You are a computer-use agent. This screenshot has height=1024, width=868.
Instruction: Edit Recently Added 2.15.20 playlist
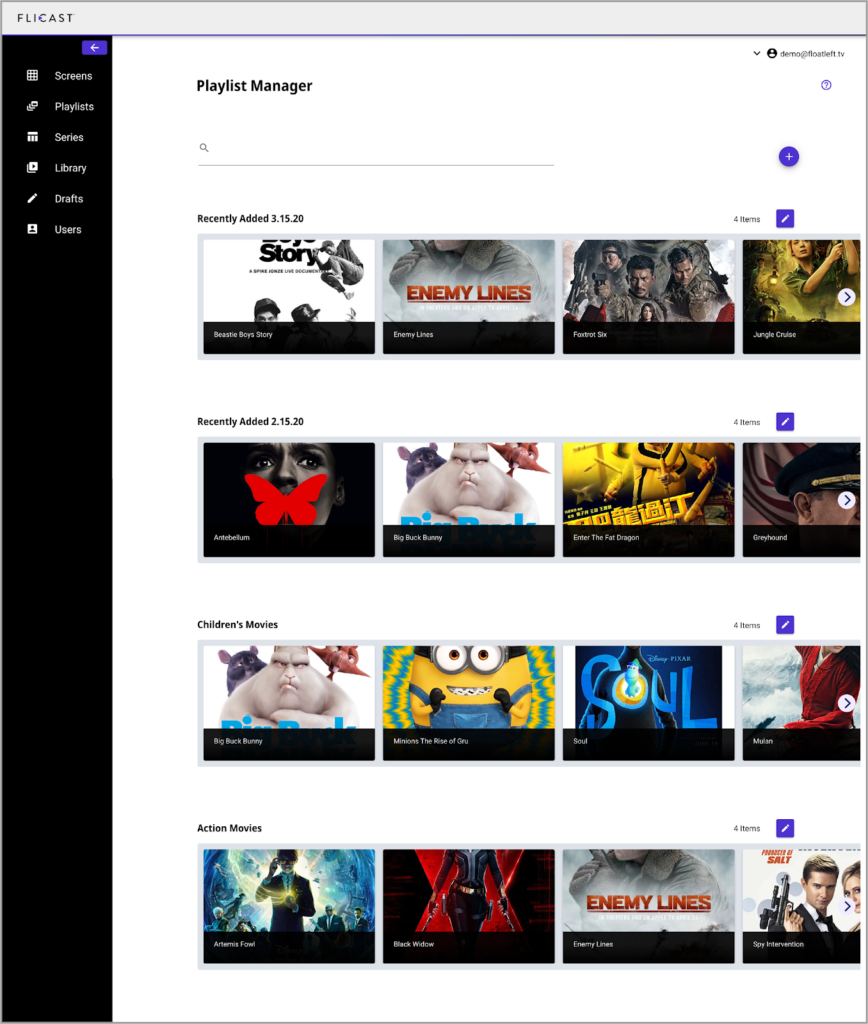tap(785, 422)
